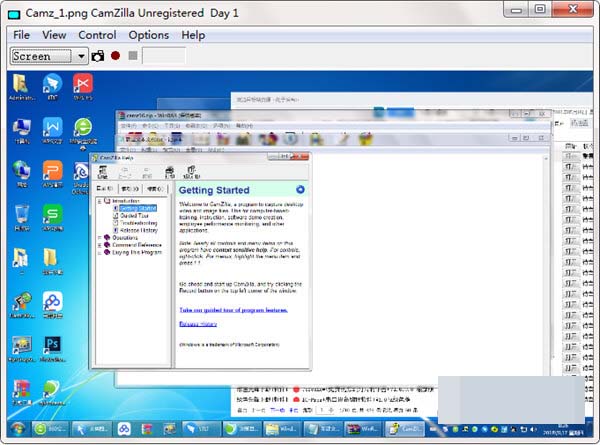Click the blue bird app desktop icon
The image size is (600, 445).
click(x=52, y=86)
